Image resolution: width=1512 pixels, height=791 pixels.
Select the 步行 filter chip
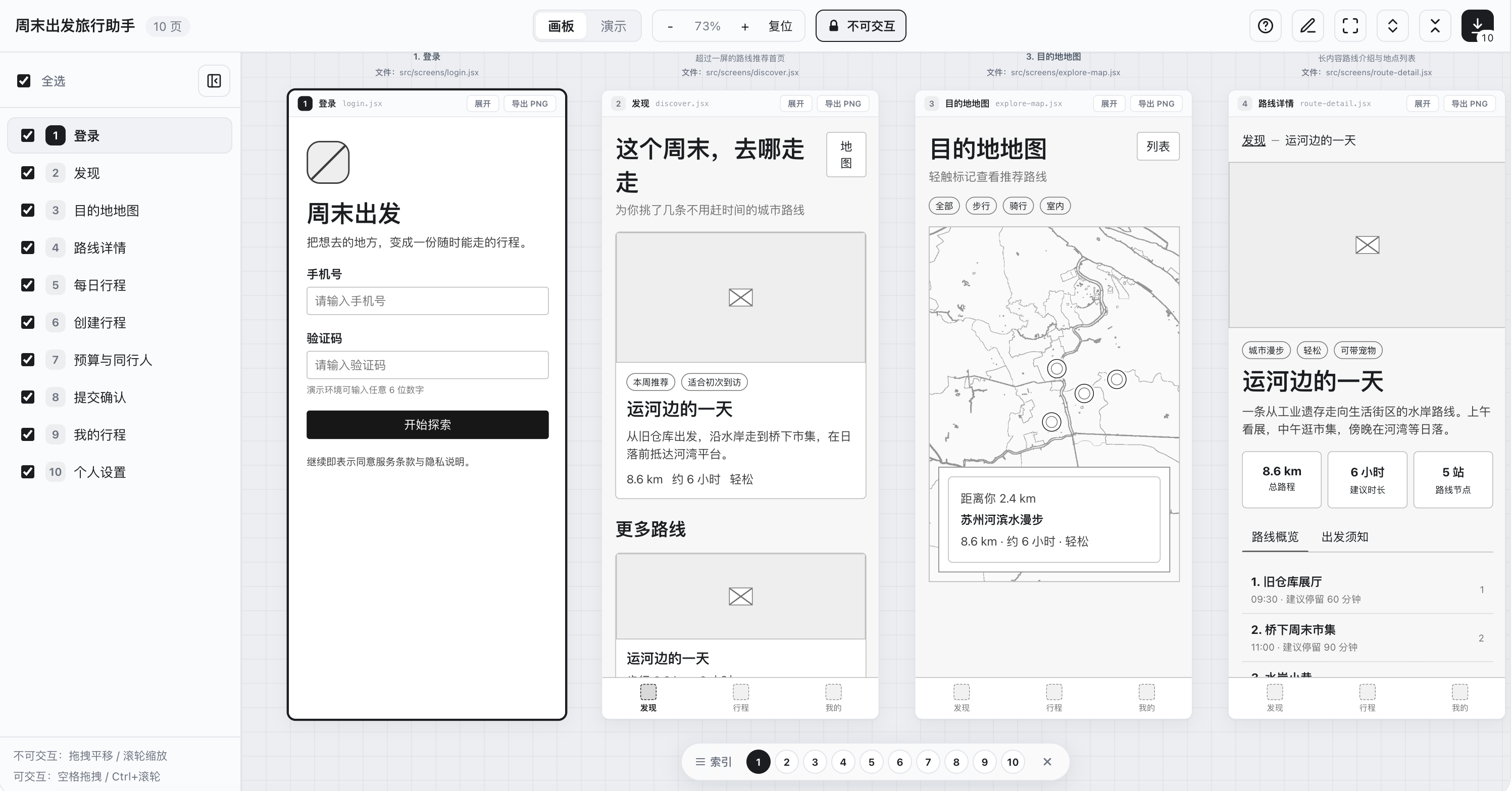[x=981, y=206]
